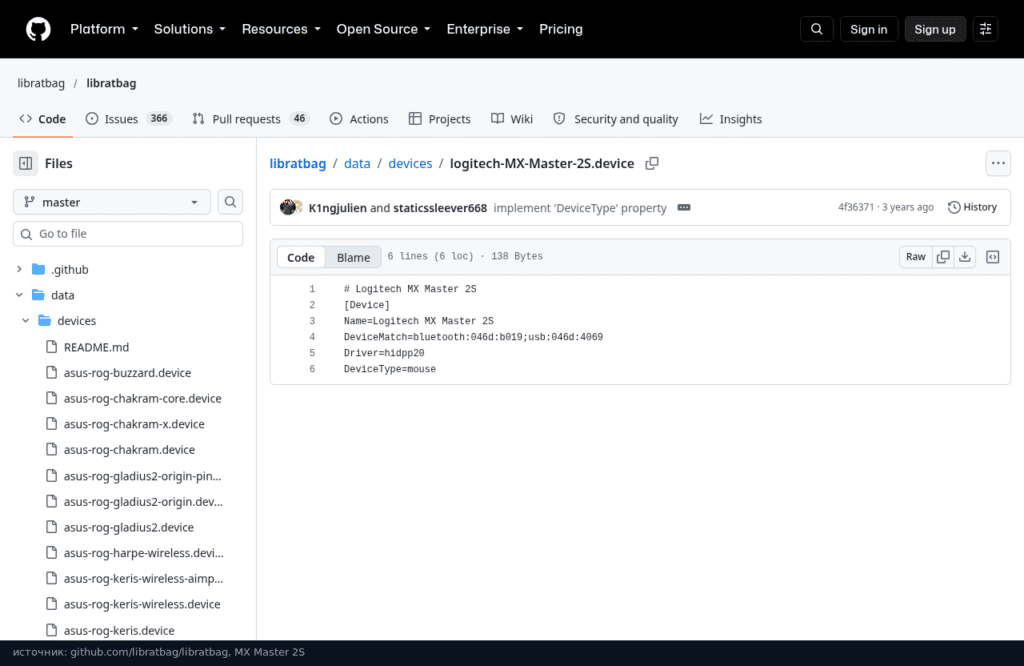1024x666 pixels.
Task: Expand the .github folder
Action: (20, 269)
